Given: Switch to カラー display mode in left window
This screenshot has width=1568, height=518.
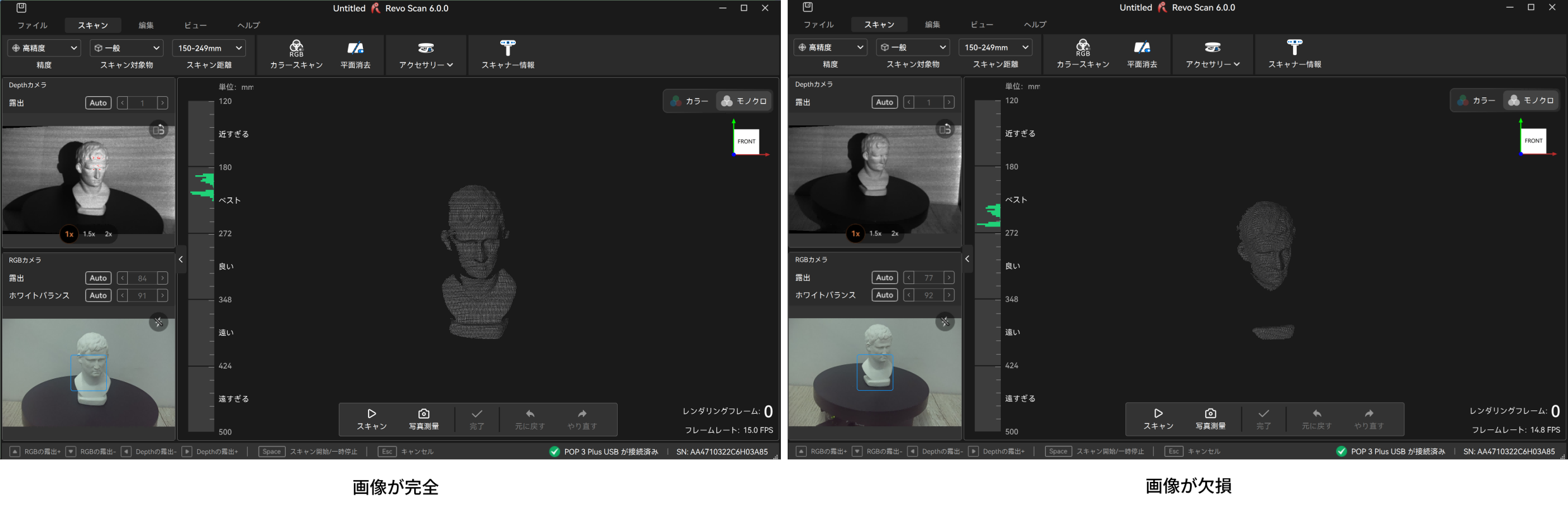Looking at the screenshot, I should [690, 101].
